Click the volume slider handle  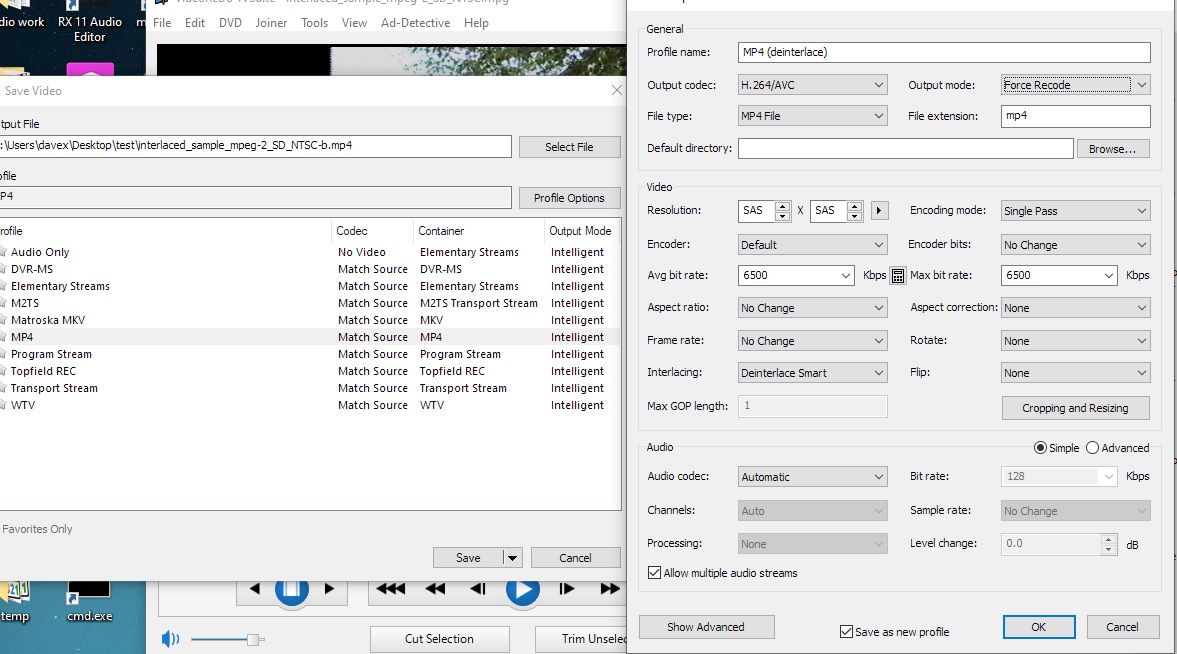(253, 639)
